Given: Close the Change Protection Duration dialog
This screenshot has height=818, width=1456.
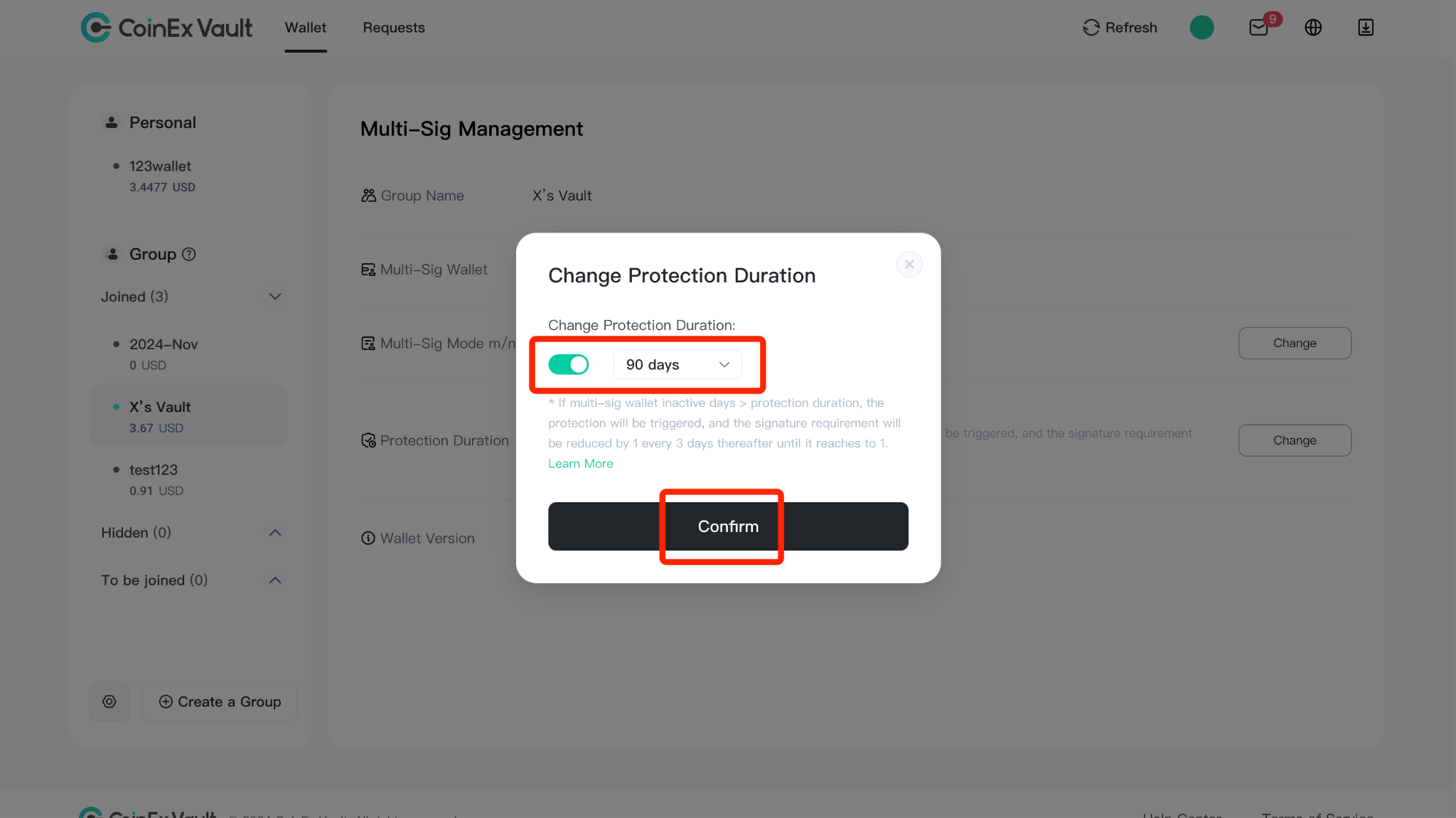Looking at the screenshot, I should coord(909,265).
